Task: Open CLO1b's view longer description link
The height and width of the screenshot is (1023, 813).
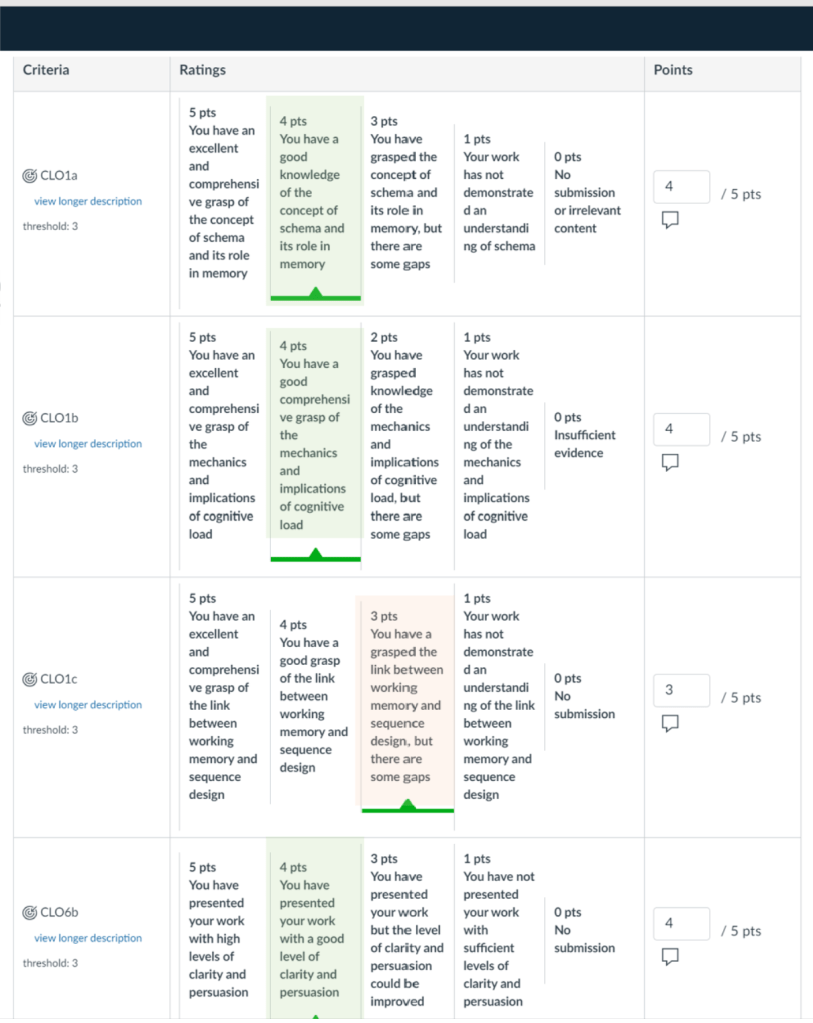Action: [88, 444]
